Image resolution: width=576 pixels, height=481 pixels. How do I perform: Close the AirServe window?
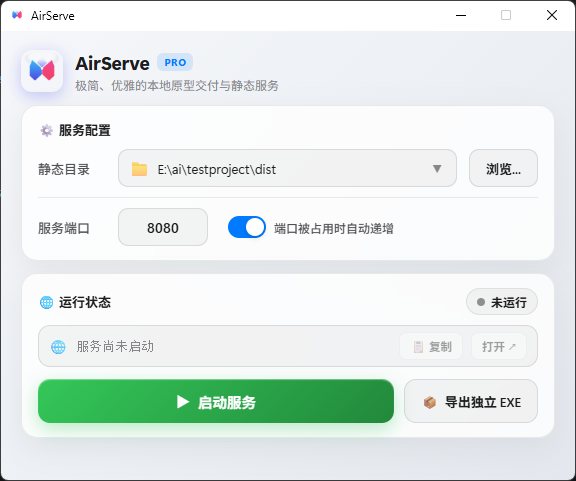(552, 15)
